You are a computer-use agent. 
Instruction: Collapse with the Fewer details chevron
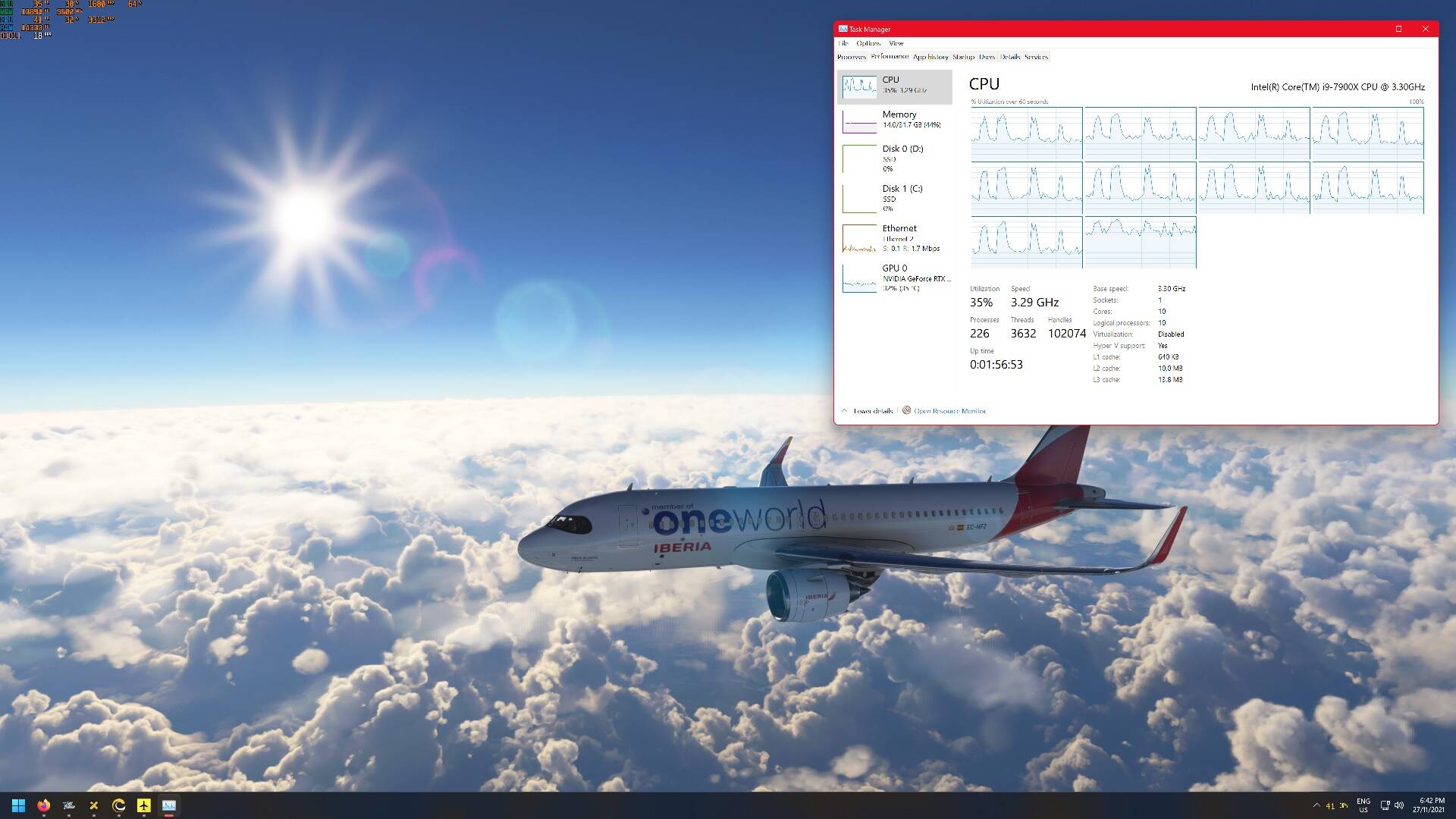coord(844,411)
